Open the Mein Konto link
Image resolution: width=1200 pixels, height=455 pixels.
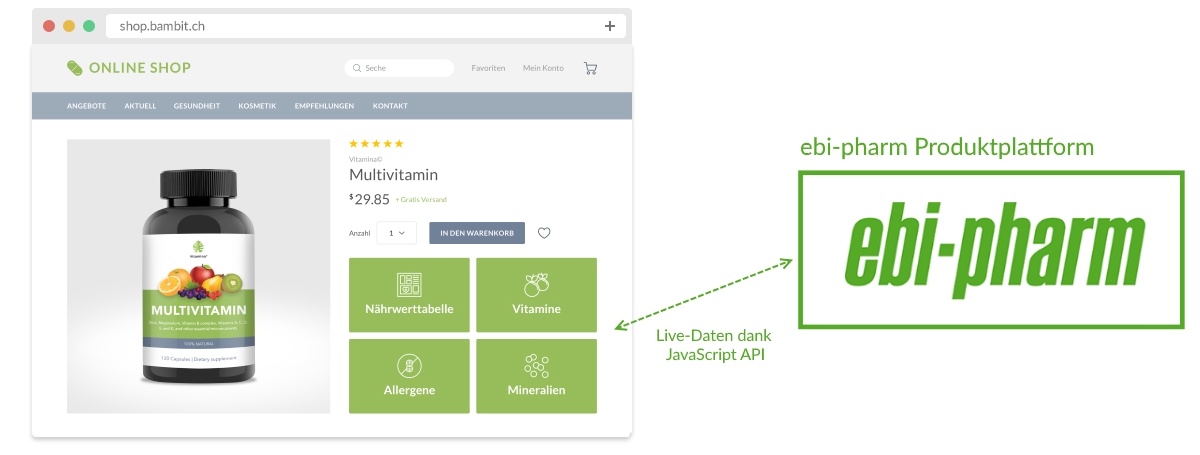coord(543,68)
